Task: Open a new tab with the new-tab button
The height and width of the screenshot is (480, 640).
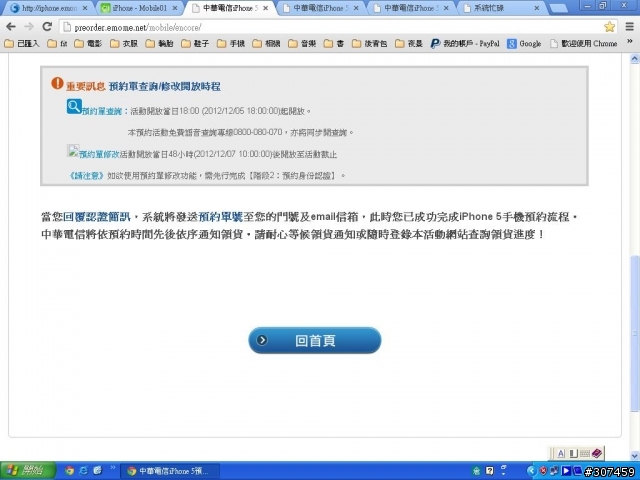Action: pos(558,8)
